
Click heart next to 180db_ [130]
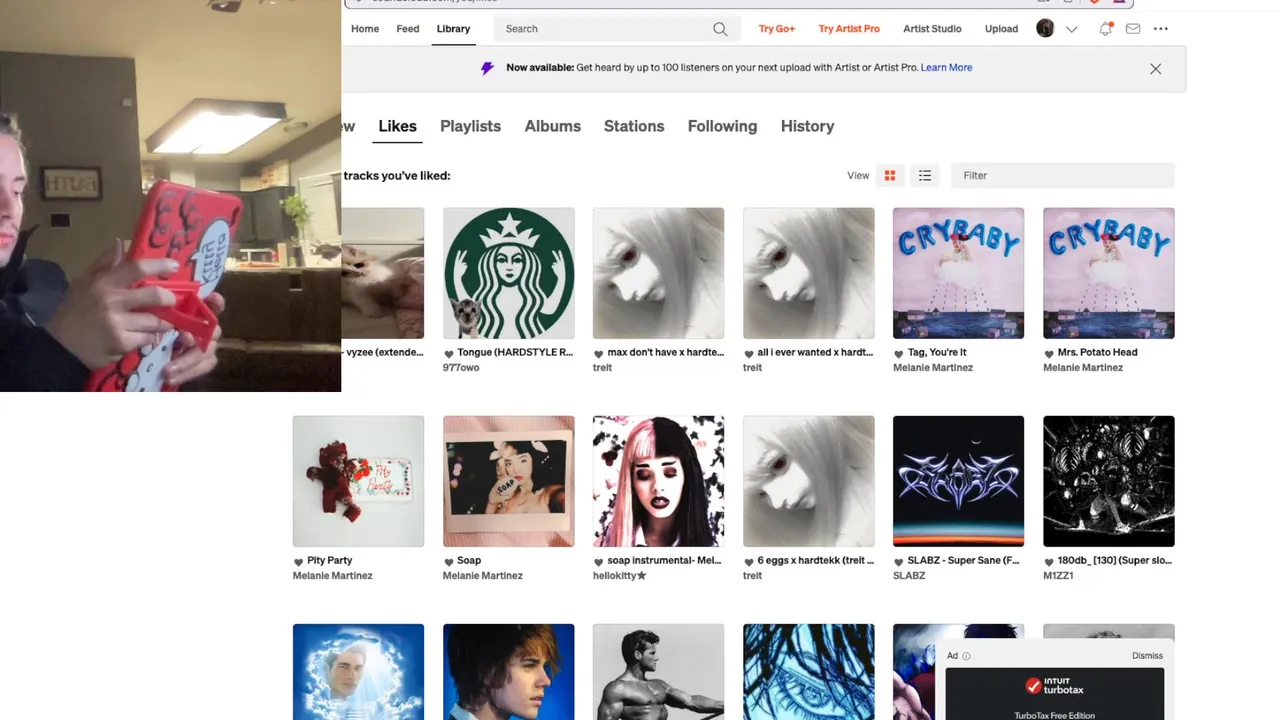[1049, 562]
